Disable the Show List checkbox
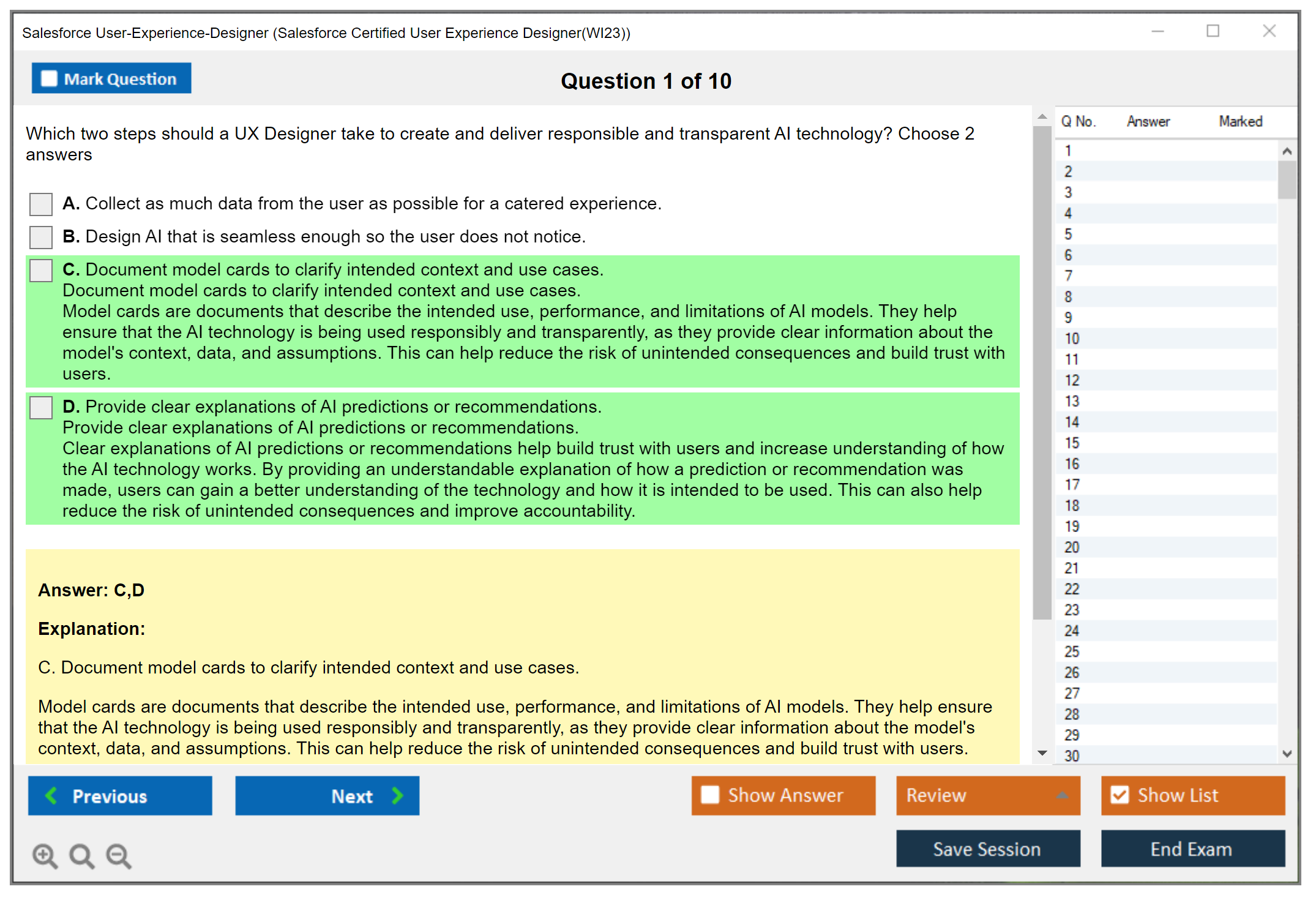 coord(1120,795)
